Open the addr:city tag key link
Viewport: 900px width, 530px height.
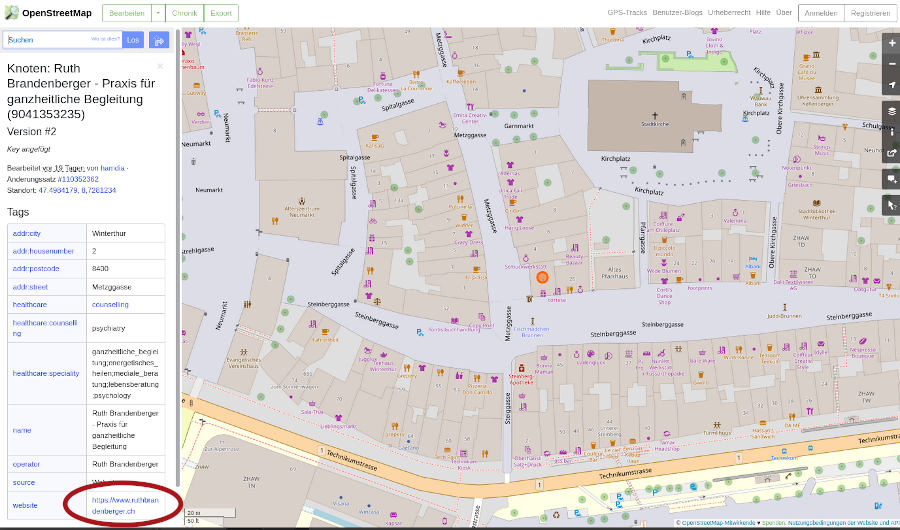pos(26,234)
